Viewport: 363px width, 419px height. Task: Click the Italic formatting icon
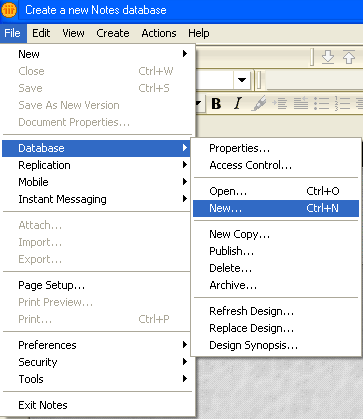click(x=238, y=103)
